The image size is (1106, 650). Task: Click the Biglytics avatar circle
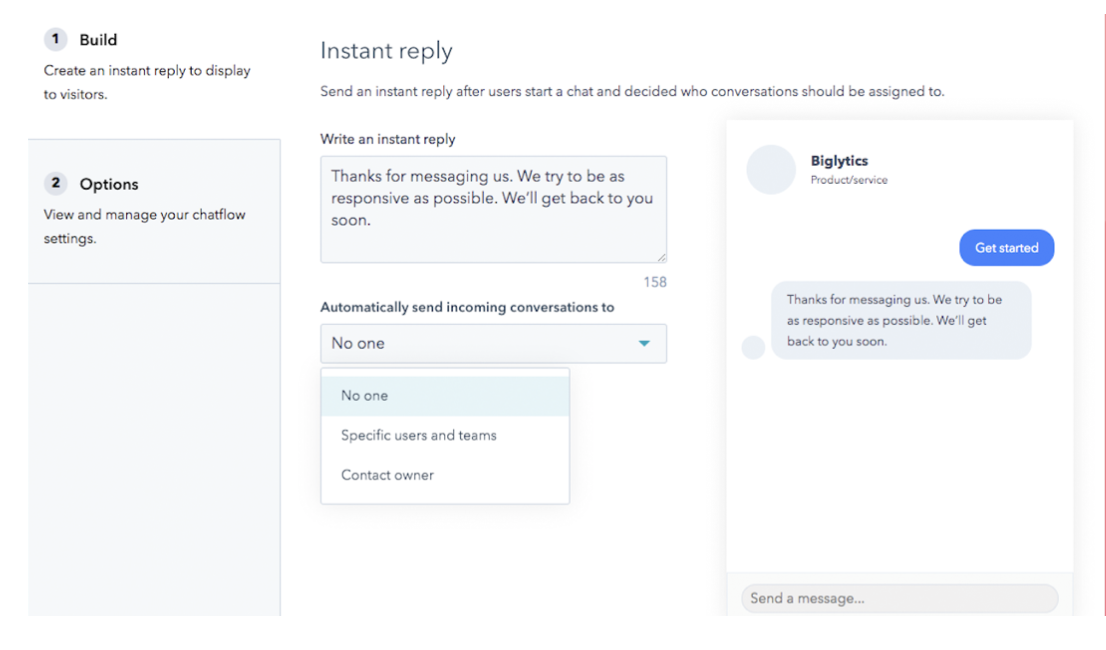[771, 169]
